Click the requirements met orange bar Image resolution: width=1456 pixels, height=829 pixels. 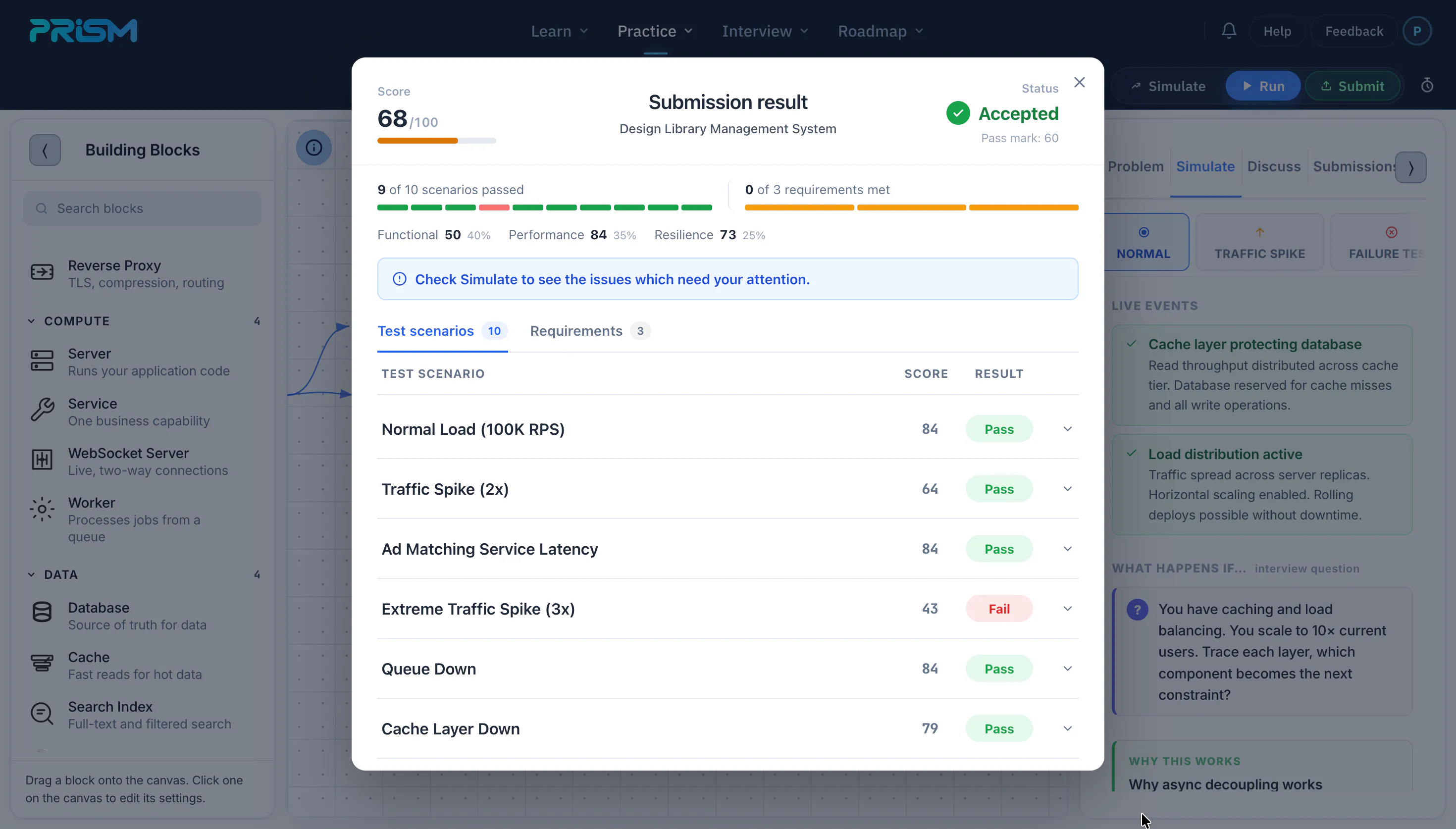pos(911,208)
